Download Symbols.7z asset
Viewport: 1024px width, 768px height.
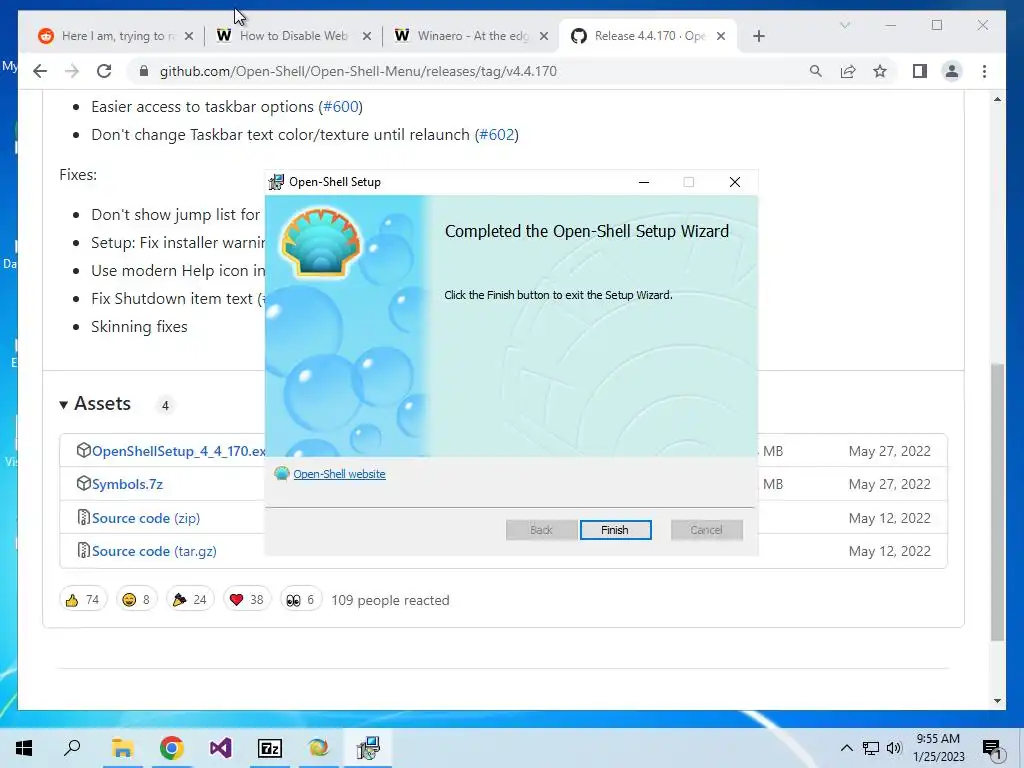click(127, 485)
